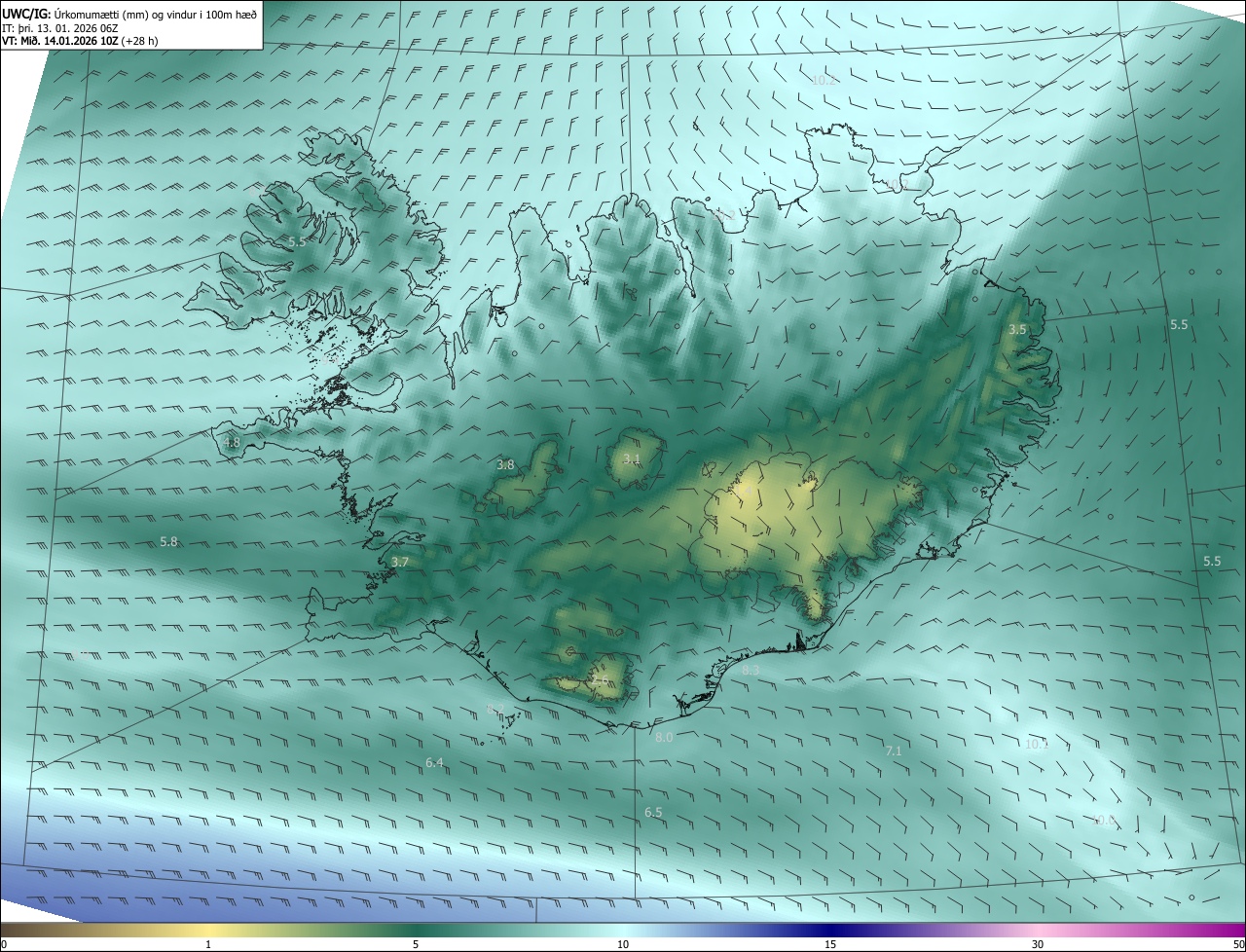Click the 6.5 value label
This screenshot has width=1246, height=952.
(653, 812)
